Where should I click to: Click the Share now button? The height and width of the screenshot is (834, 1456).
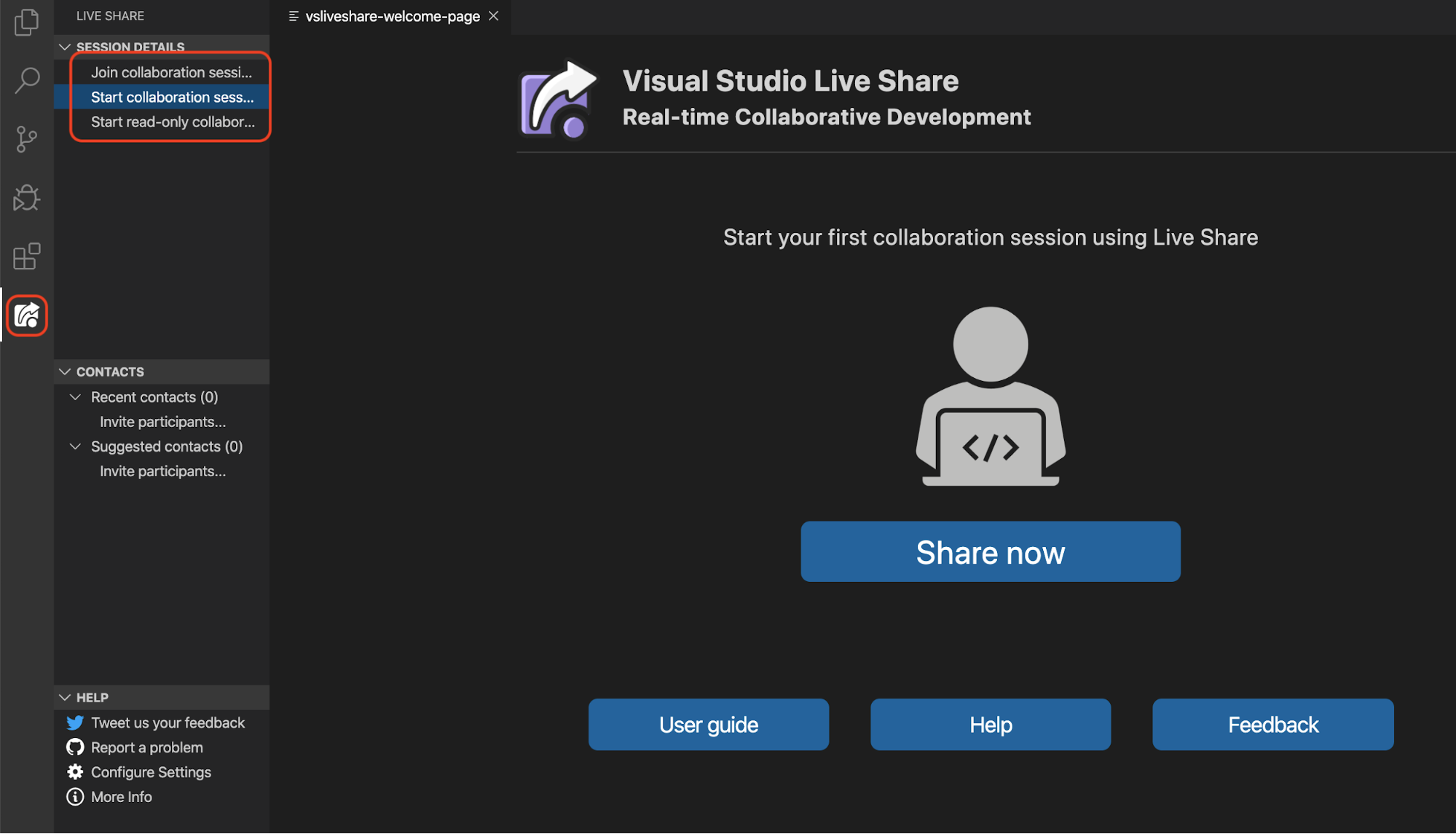coord(991,551)
